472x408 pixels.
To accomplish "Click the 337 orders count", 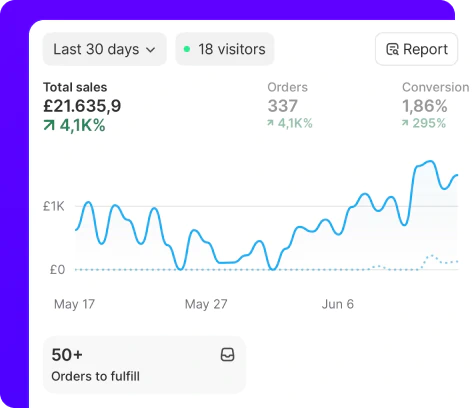I will (282, 106).
